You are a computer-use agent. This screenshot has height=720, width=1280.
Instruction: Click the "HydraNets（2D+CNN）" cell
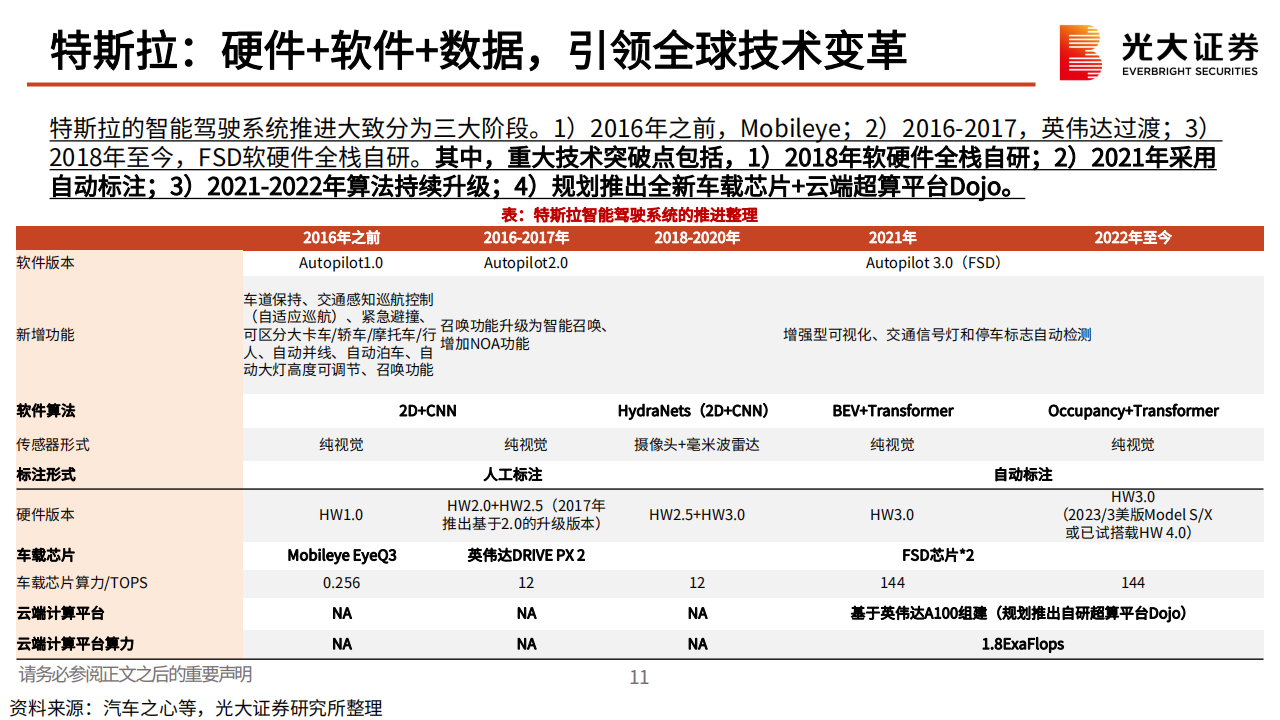point(693,411)
